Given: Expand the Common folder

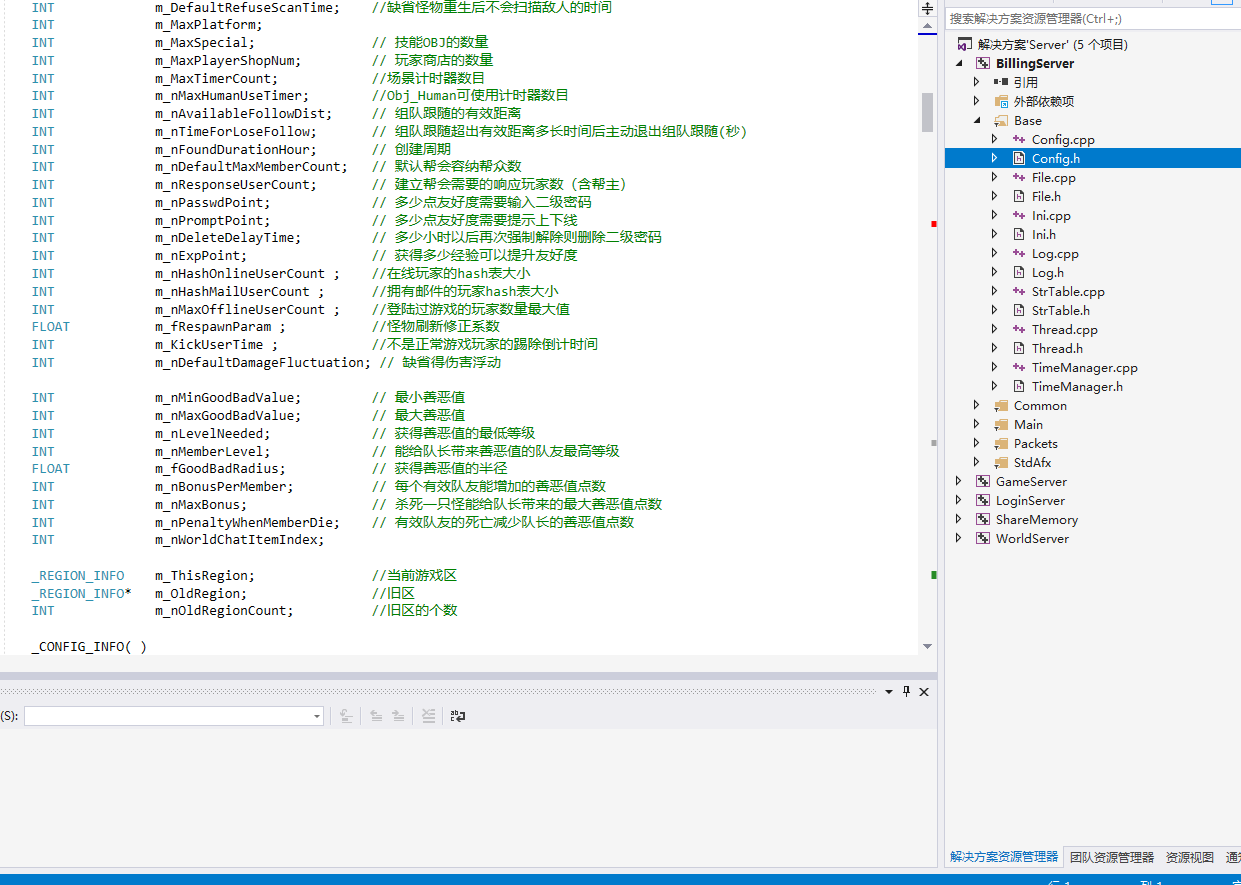Looking at the screenshot, I should pyautogui.click(x=977, y=406).
